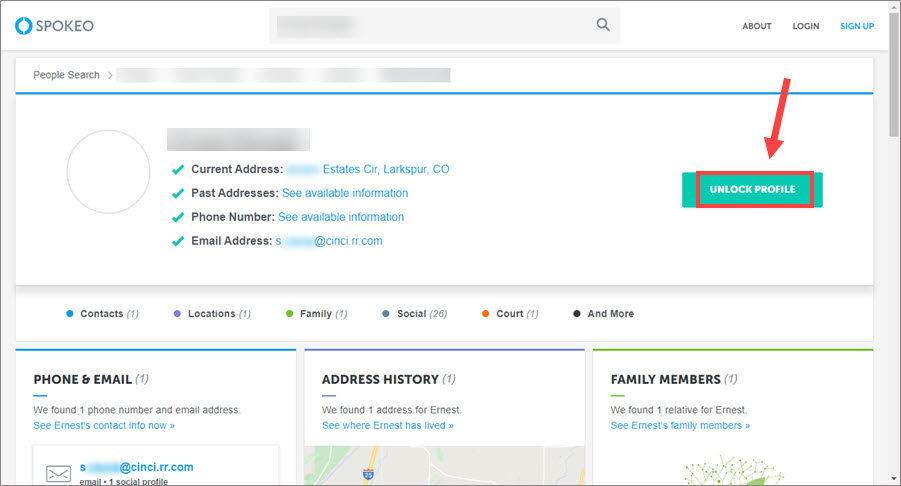The width and height of the screenshot is (901, 486).
Task: Click See available information for Past Addresses
Action: point(345,193)
